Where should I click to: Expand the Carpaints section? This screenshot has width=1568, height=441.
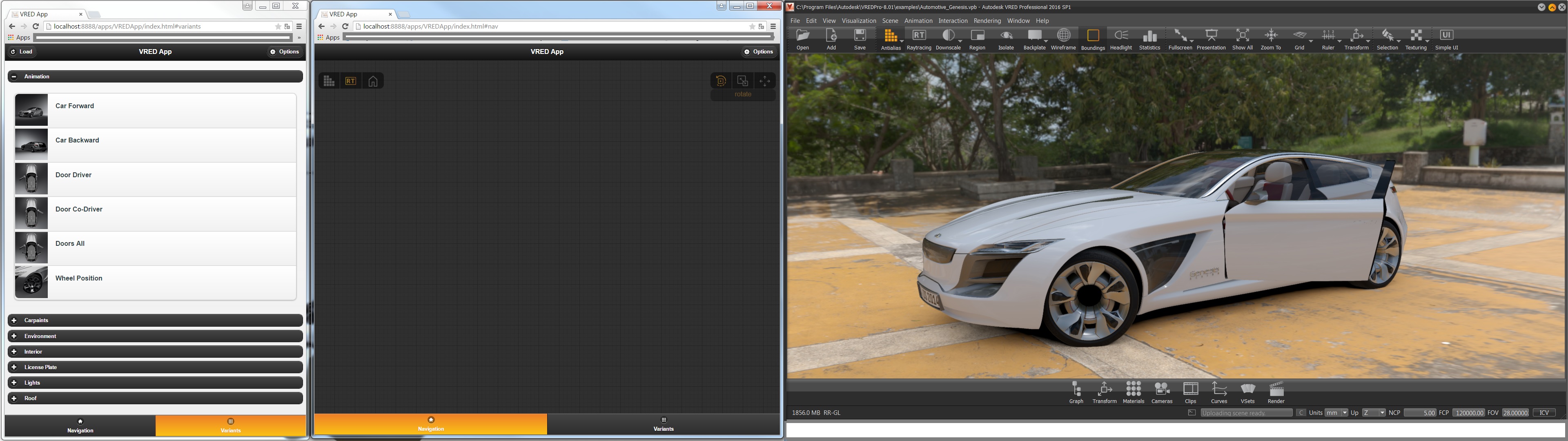(x=155, y=321)
